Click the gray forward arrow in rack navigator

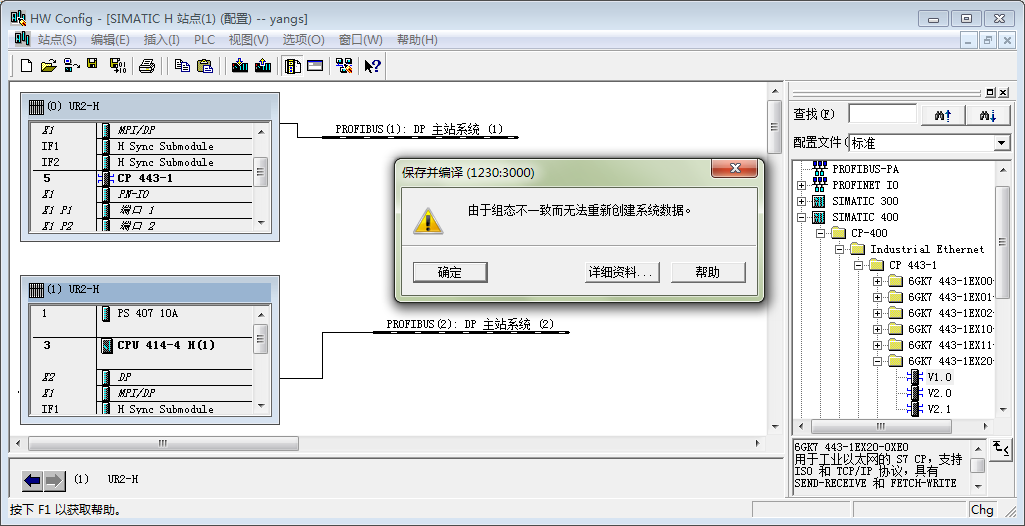(54, 481)
